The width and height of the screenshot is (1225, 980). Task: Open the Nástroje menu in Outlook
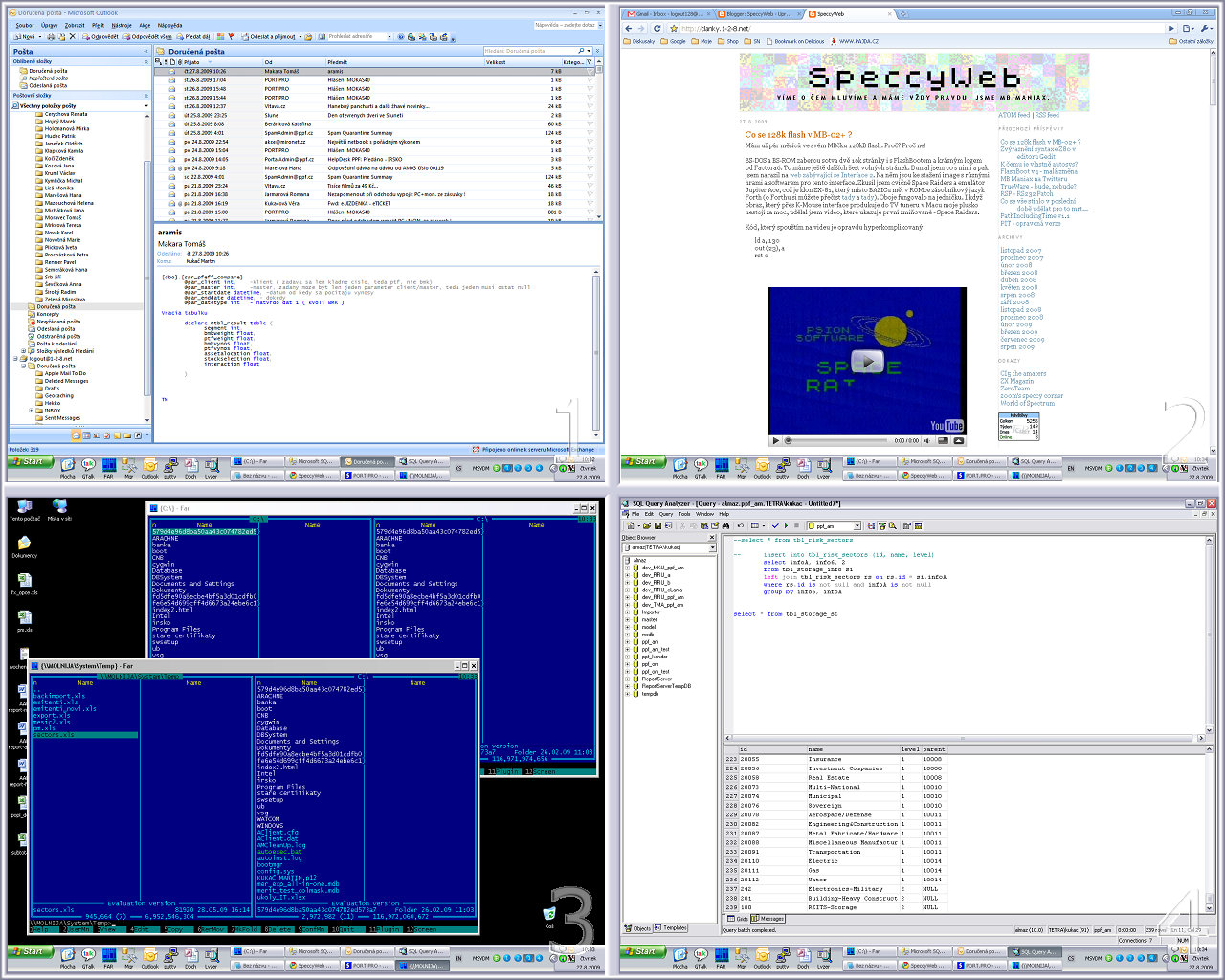[x=122, y=26]
